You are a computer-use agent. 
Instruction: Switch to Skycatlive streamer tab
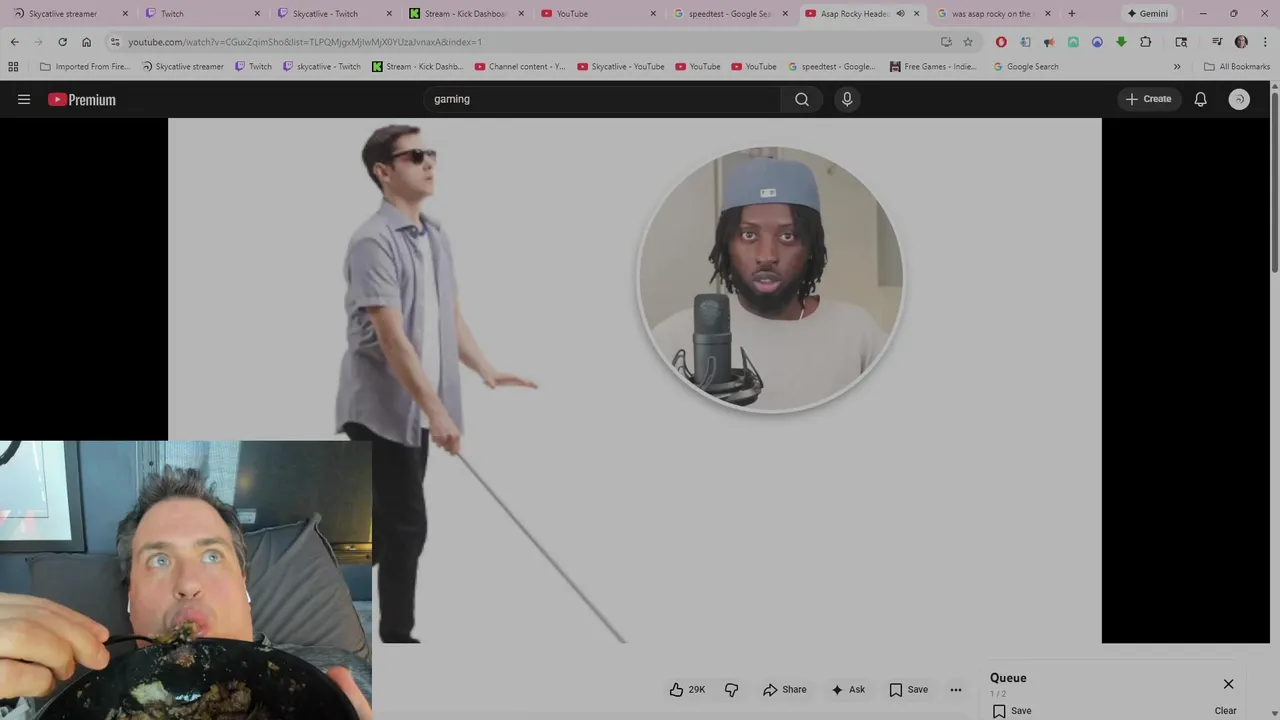pos(70,14)
